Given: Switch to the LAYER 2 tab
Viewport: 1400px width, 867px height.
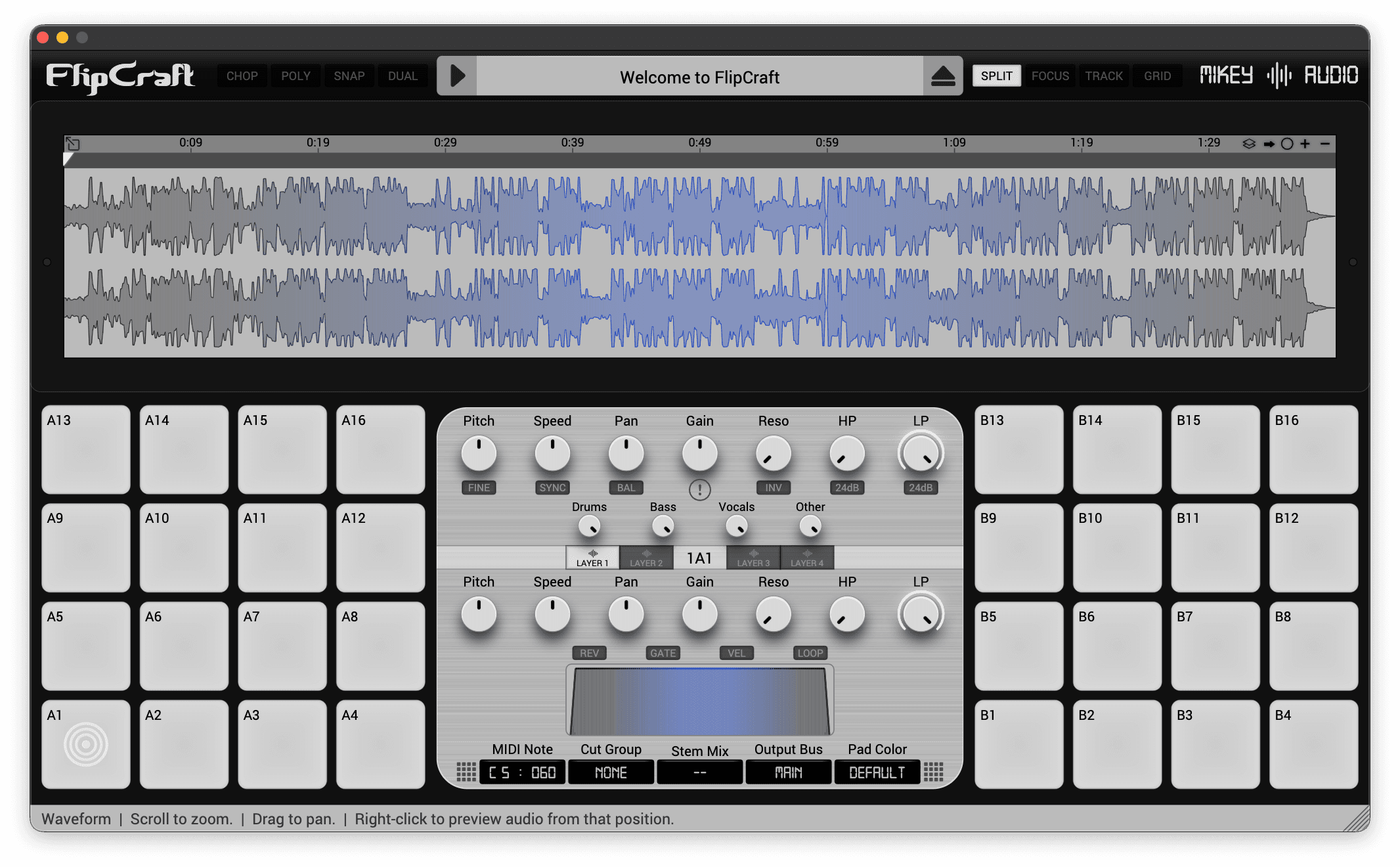Looking at the screenshot, I should [x=646, y=558].
